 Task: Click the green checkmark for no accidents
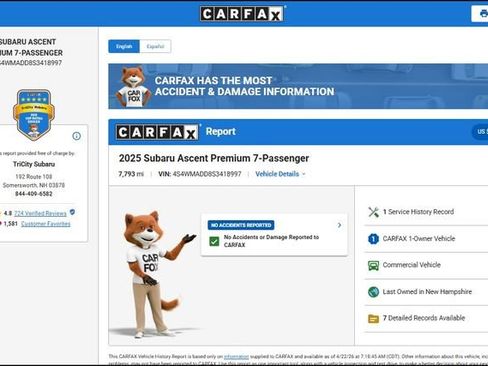click(214, 241)
